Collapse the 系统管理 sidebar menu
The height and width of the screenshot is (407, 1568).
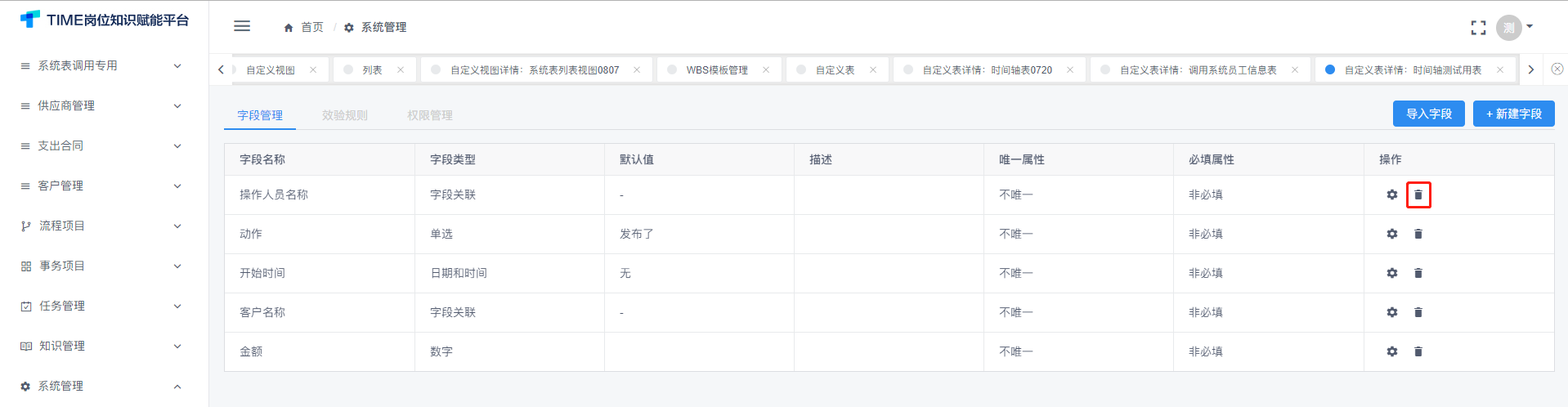coord(104,386)
